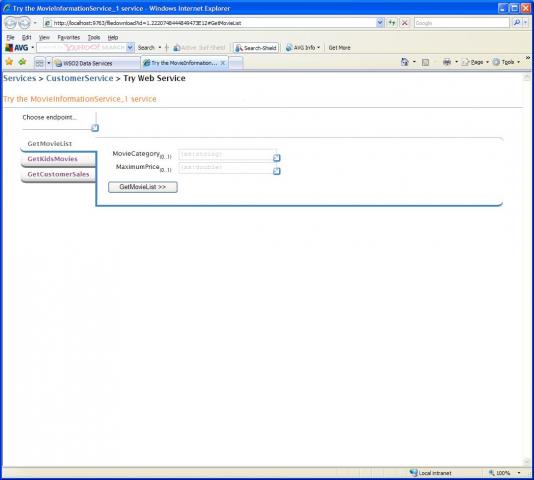Click the GetMovieList >> button
This screenshot has height=480, width=534.
[143, 187]
